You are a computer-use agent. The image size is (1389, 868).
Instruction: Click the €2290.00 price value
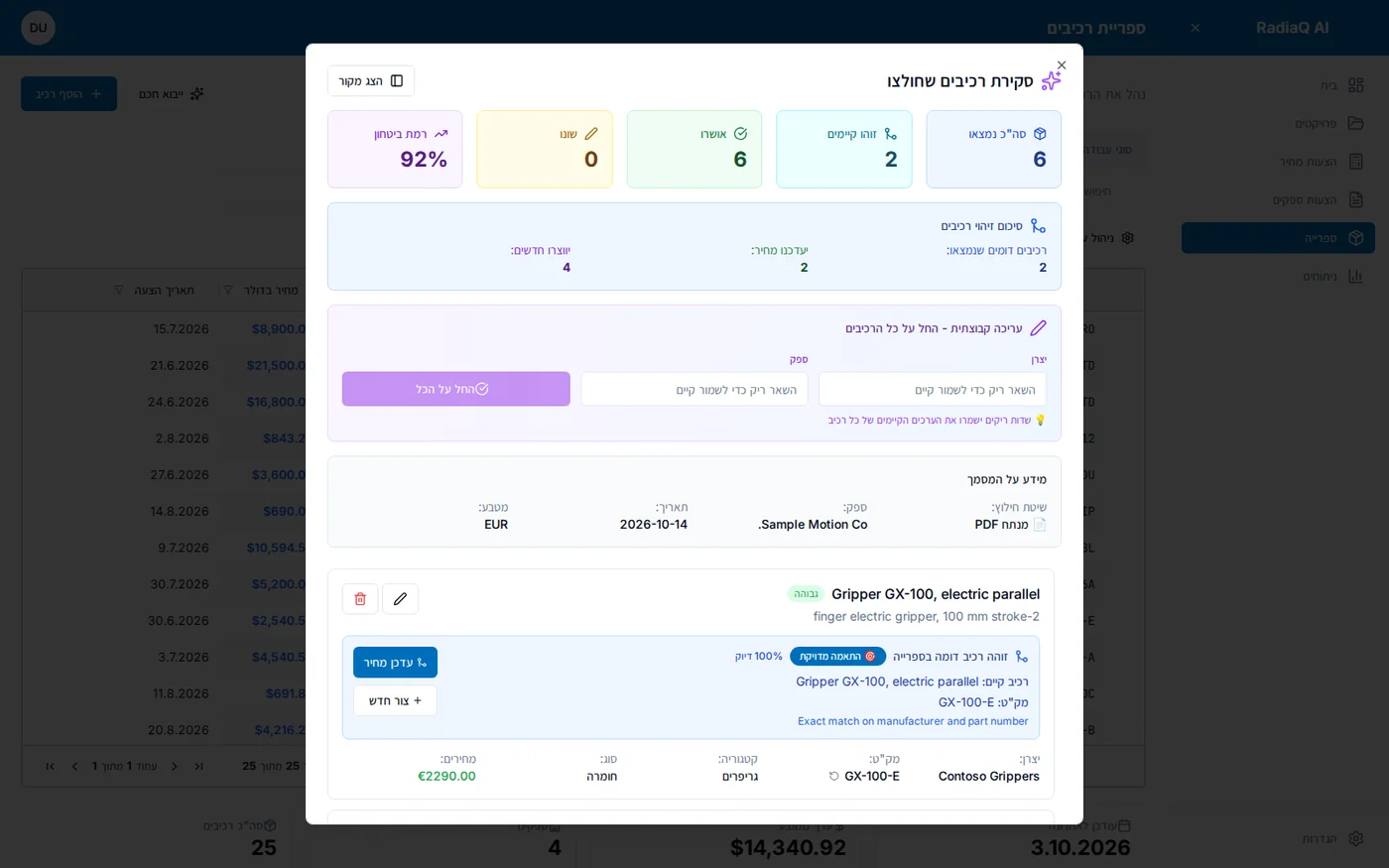(x=446, y=777)
